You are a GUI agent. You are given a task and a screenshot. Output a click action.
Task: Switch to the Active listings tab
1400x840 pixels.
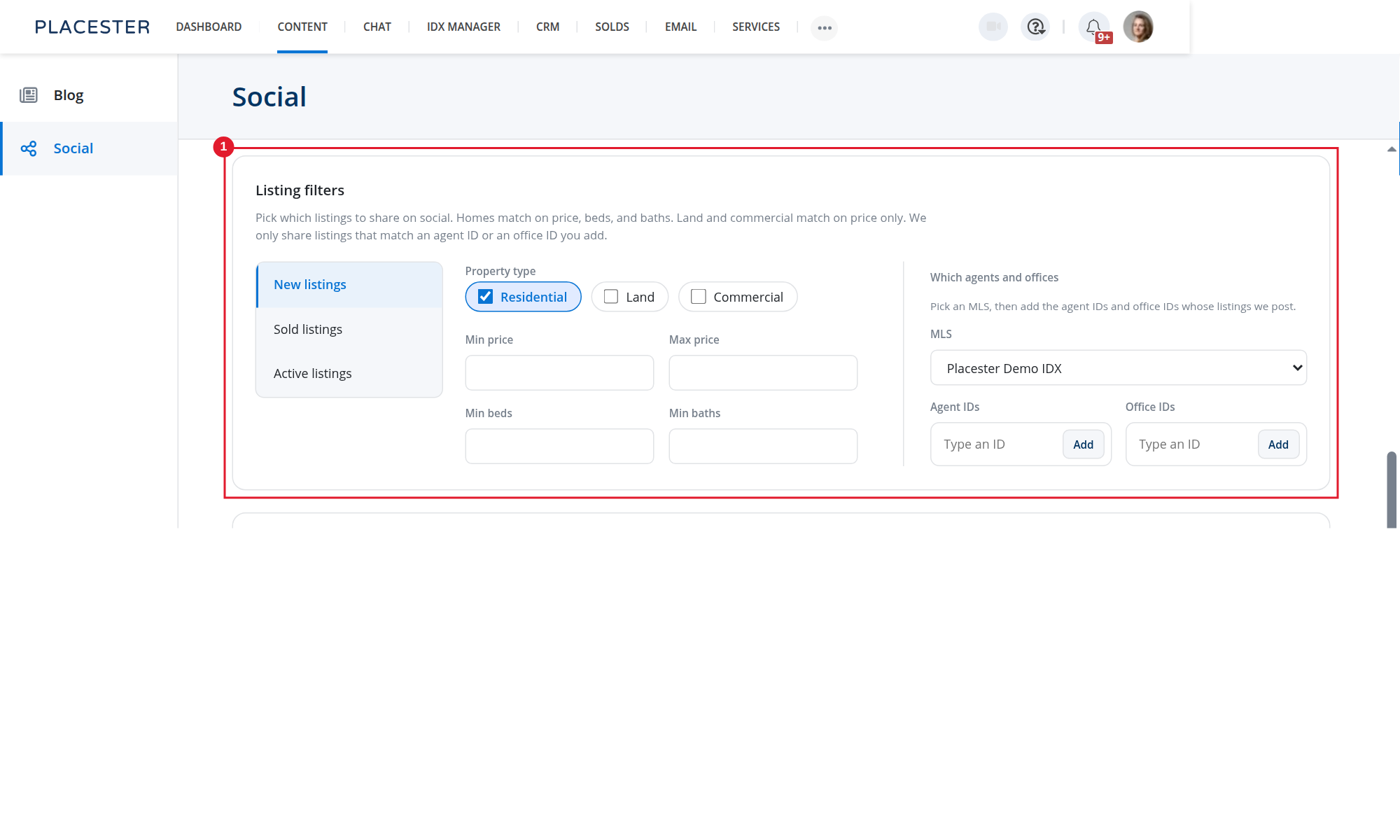click(x=349, y=374)
